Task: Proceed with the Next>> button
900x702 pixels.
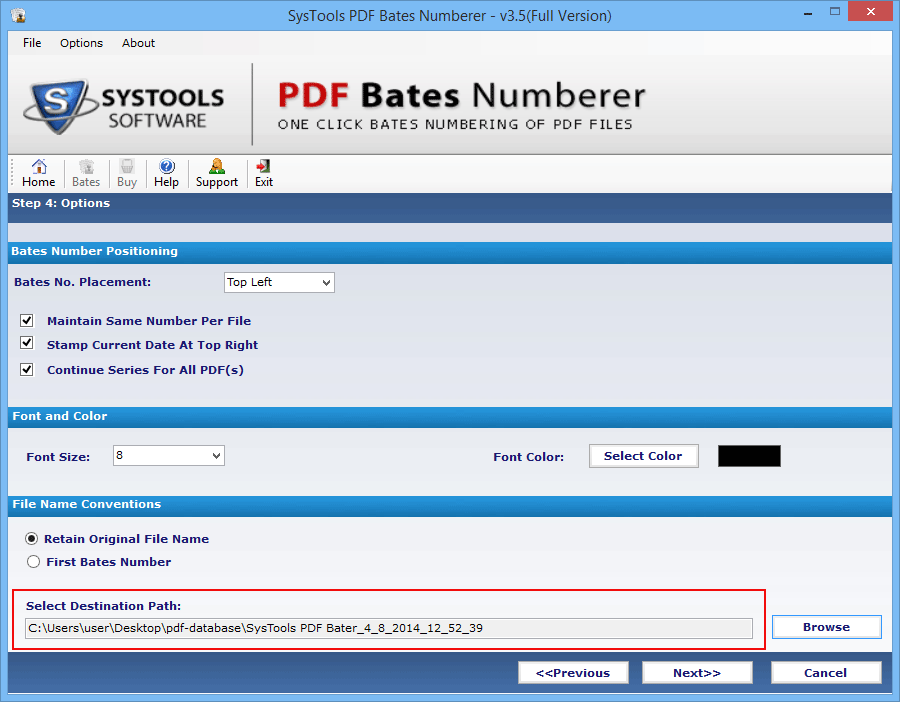Action: tap(697, 673)
